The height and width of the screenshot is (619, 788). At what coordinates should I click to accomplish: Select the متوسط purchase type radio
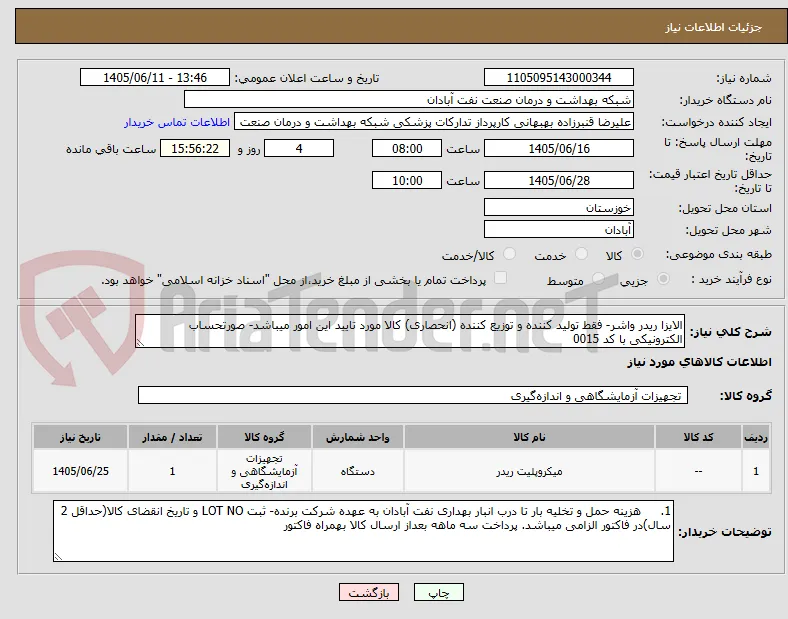pos(598,278)
